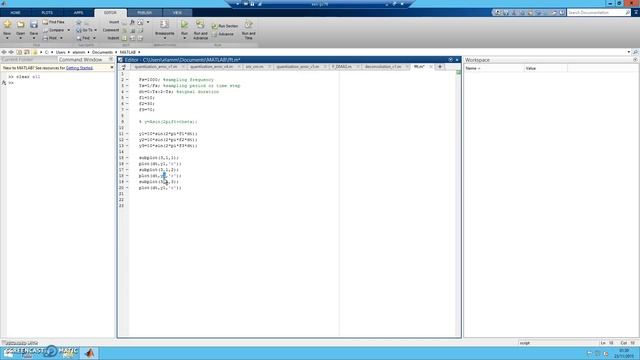The image size is (640, 360).
Task: Click the Breakpoints icon
Action: click(164, 24)
